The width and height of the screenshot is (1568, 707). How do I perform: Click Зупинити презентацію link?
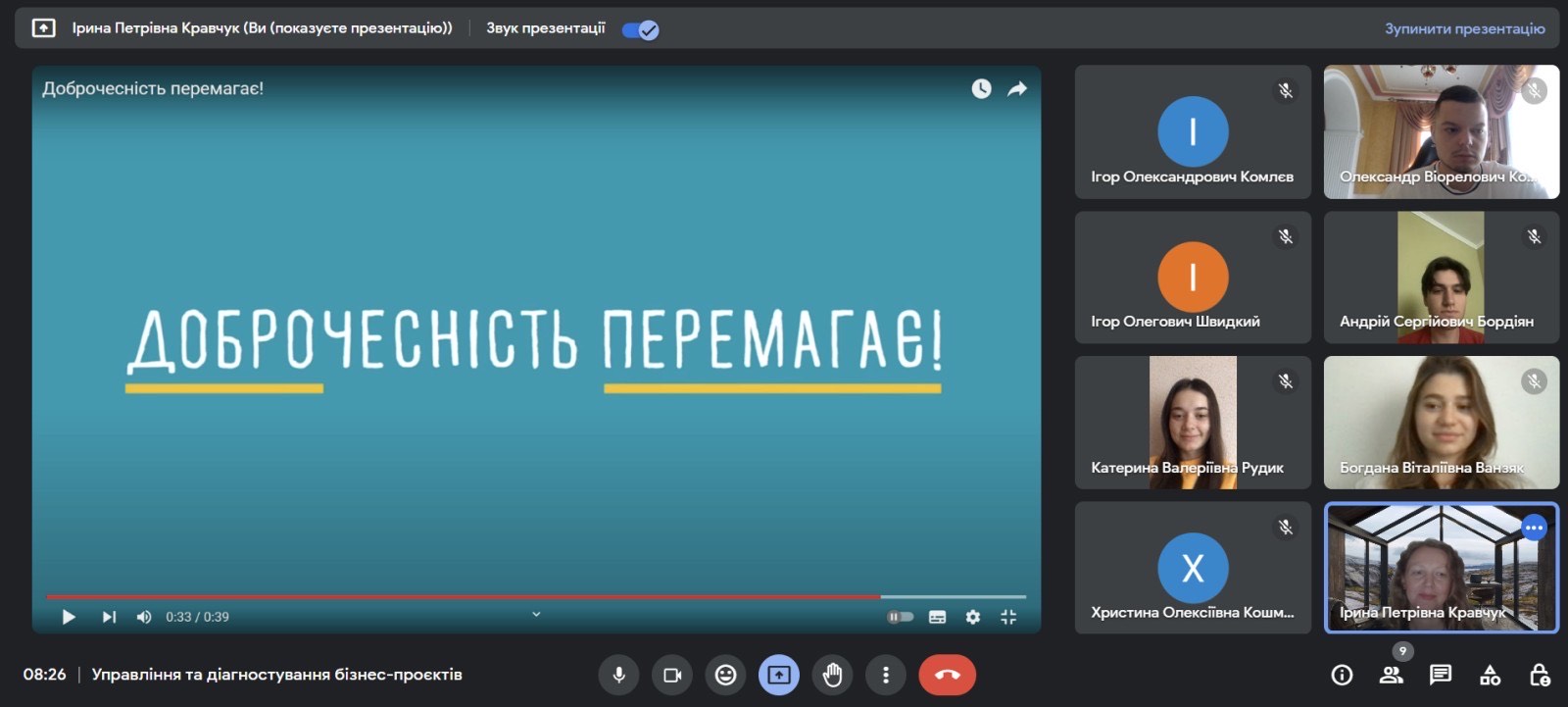pyautogui.click(x=1464, y=28)
